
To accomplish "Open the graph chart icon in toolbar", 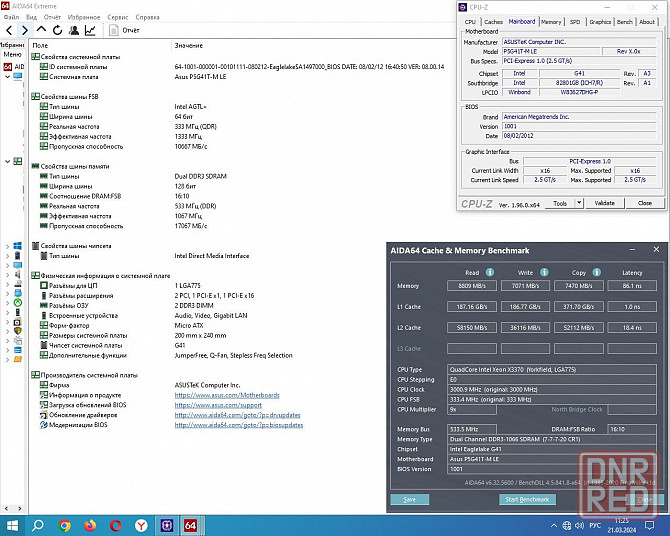I will [x=90, y=31].
